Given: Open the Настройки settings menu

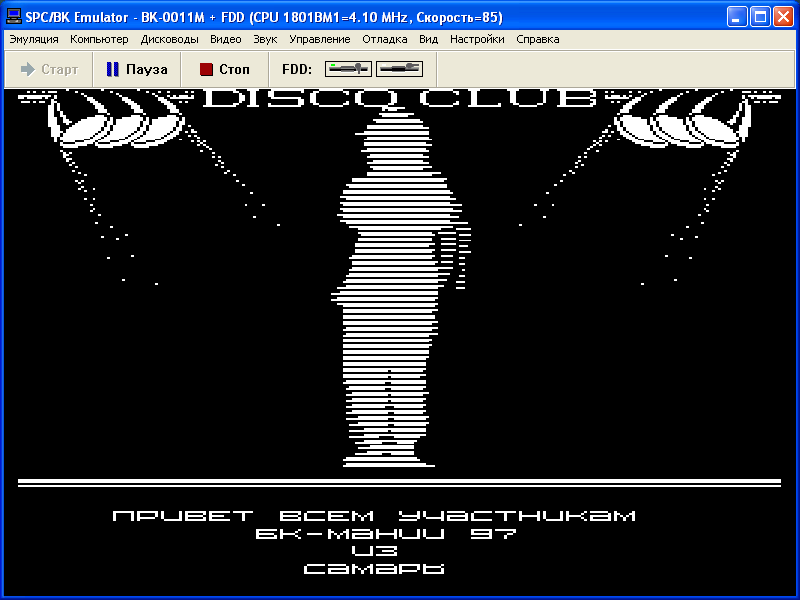Looking at the screenshot, I should pyautogui.click(x=477, y=39).
